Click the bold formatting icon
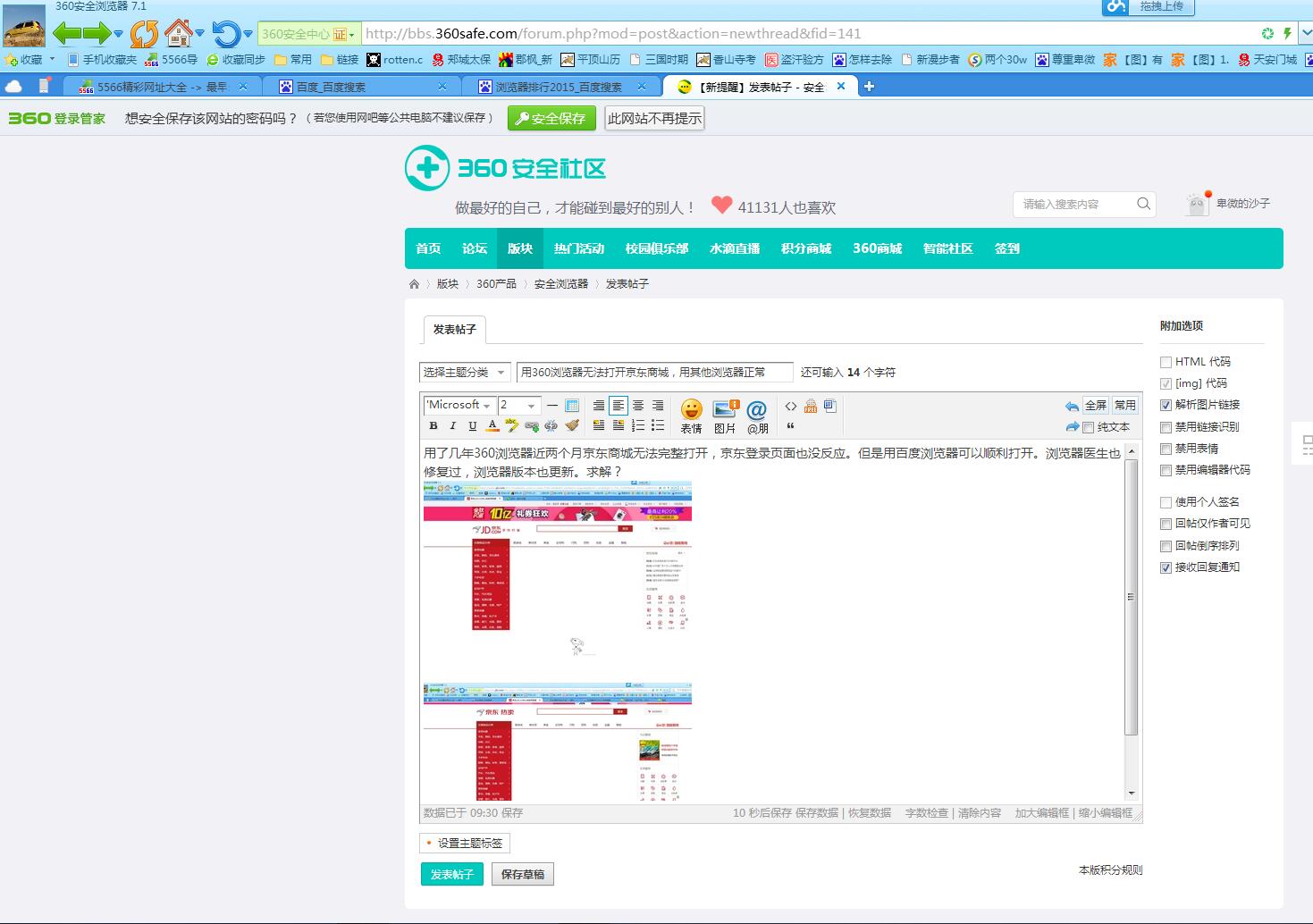This screenshot has height=924, width=1313. click(433, 426)
